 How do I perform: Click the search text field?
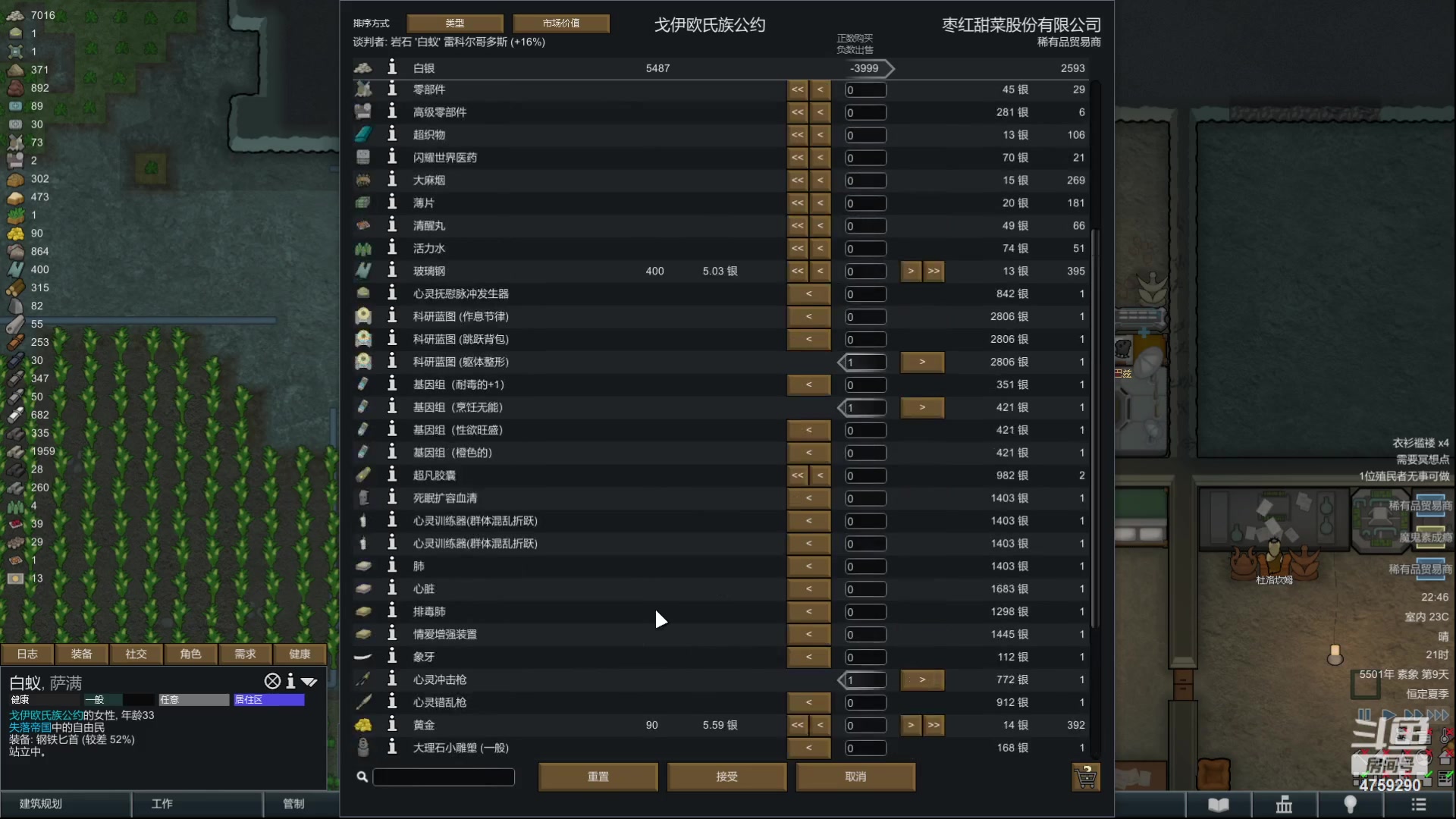coord(444,777)
